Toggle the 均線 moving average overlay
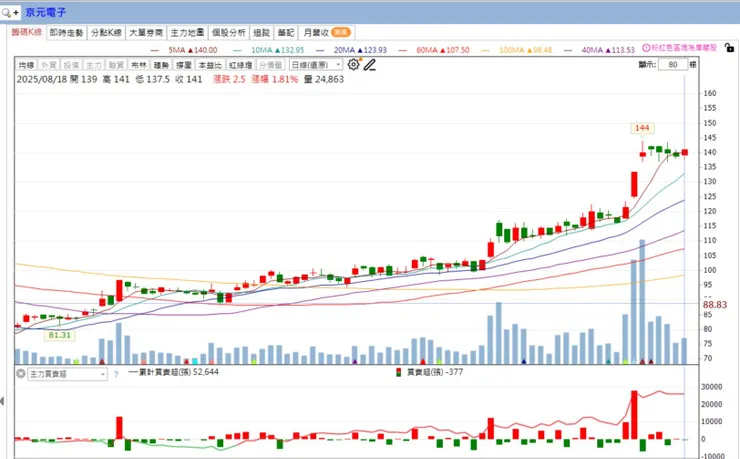 [x=26, y=65]
